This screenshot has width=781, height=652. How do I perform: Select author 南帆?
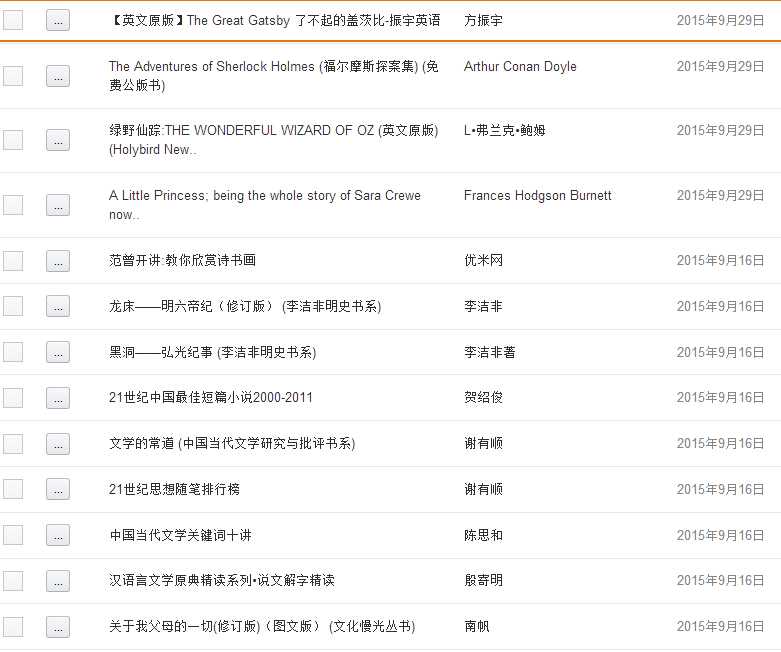(477, 626)
